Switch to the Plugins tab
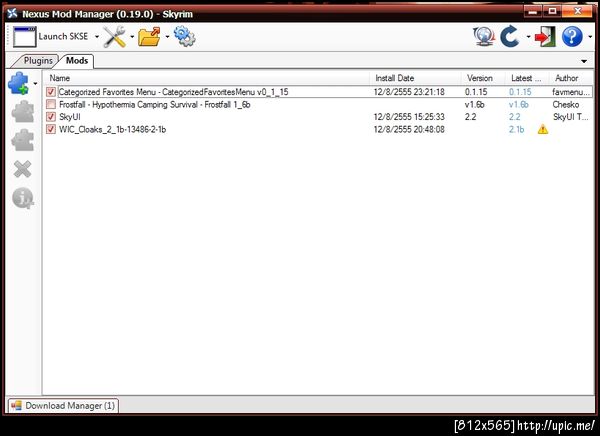The image size is (600, 436). [x=38, y=61]
